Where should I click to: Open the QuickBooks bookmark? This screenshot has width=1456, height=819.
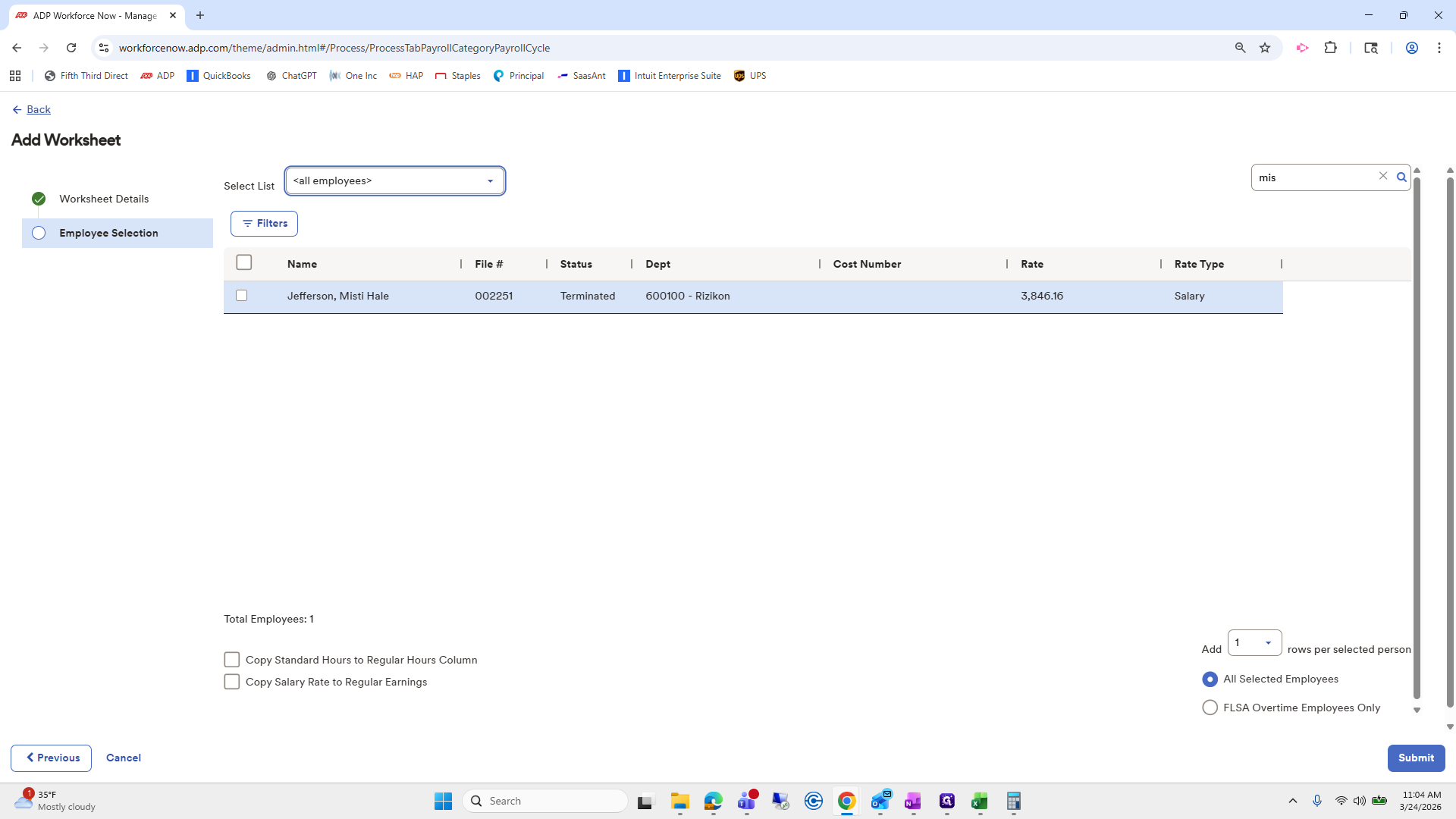point(219,76)
